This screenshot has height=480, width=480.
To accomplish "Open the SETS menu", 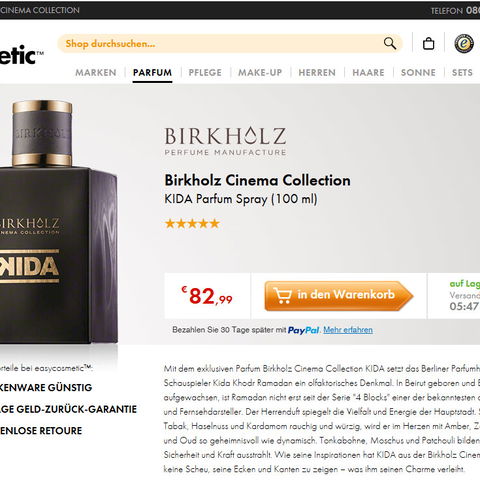I will pos(462,72).
